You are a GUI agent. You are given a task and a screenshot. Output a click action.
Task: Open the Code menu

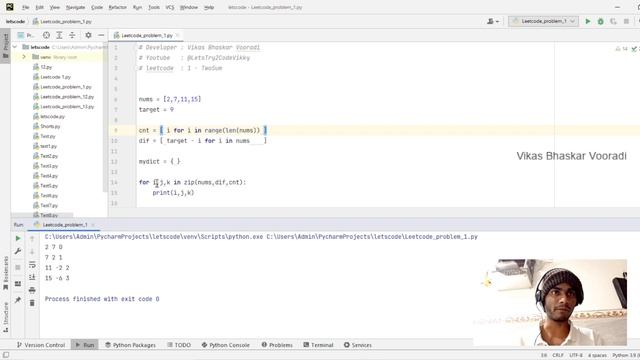(97, 7)
